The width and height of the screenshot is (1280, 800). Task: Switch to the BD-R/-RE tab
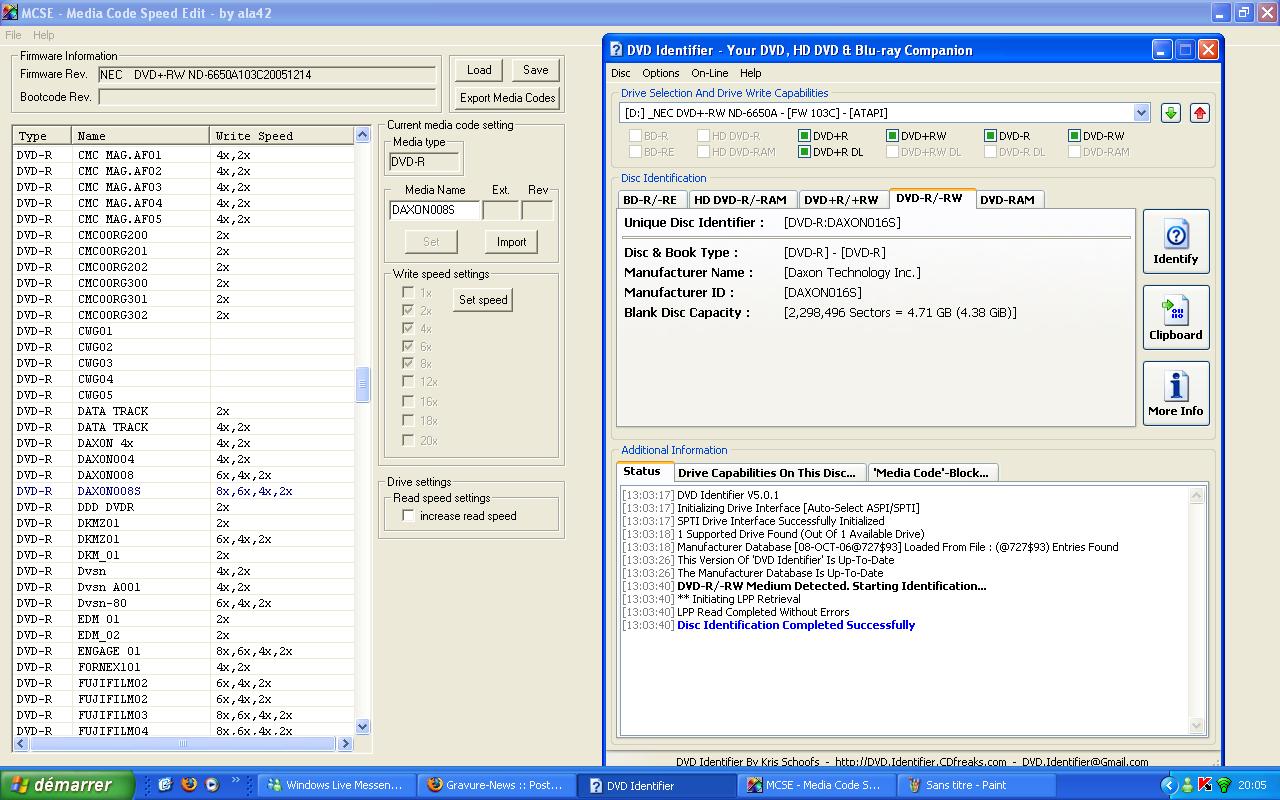click(x=650, y=200)
